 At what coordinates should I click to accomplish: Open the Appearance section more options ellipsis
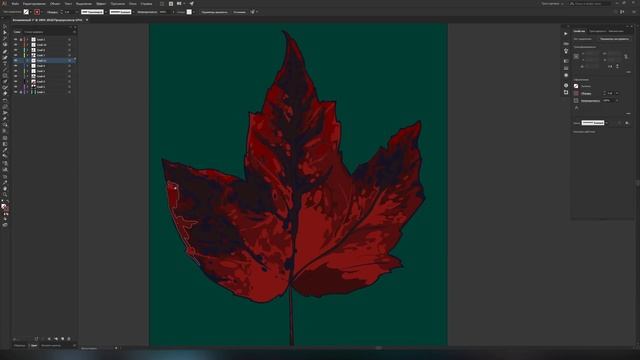(x=628, y=114)
